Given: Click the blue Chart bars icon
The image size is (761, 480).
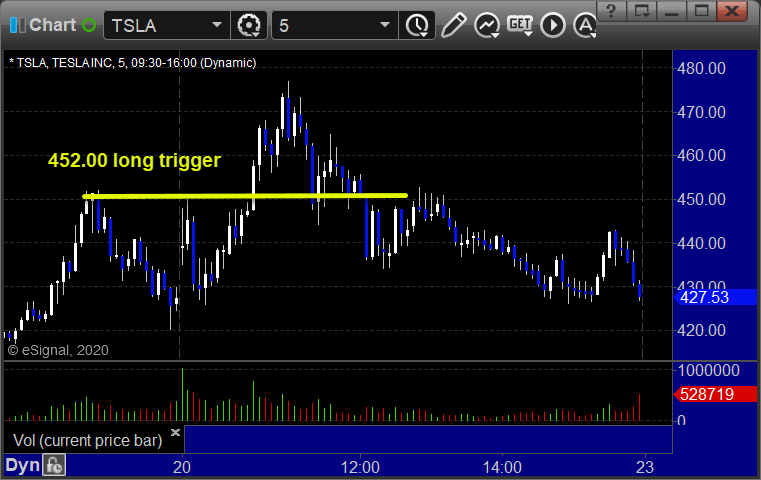Looking at the screenshot, I should tap(17, 25).
